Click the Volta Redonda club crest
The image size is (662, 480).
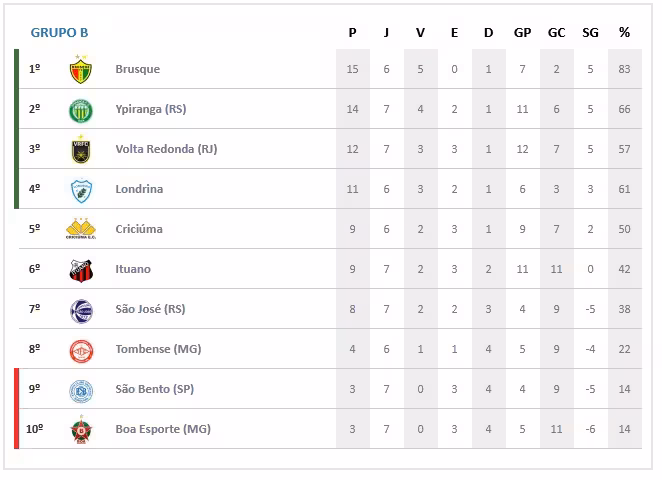coord(81,150)
